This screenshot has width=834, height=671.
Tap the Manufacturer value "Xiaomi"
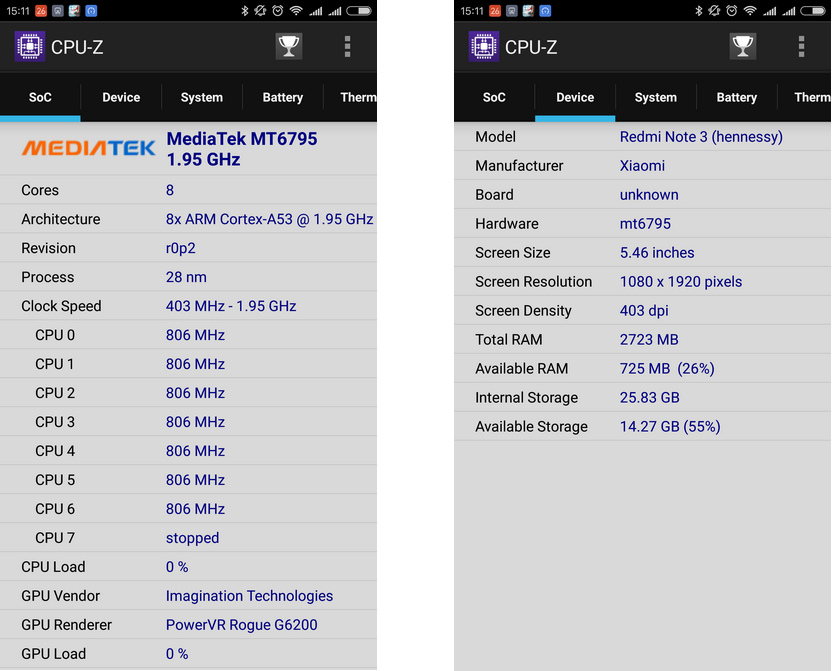point(643,166)
